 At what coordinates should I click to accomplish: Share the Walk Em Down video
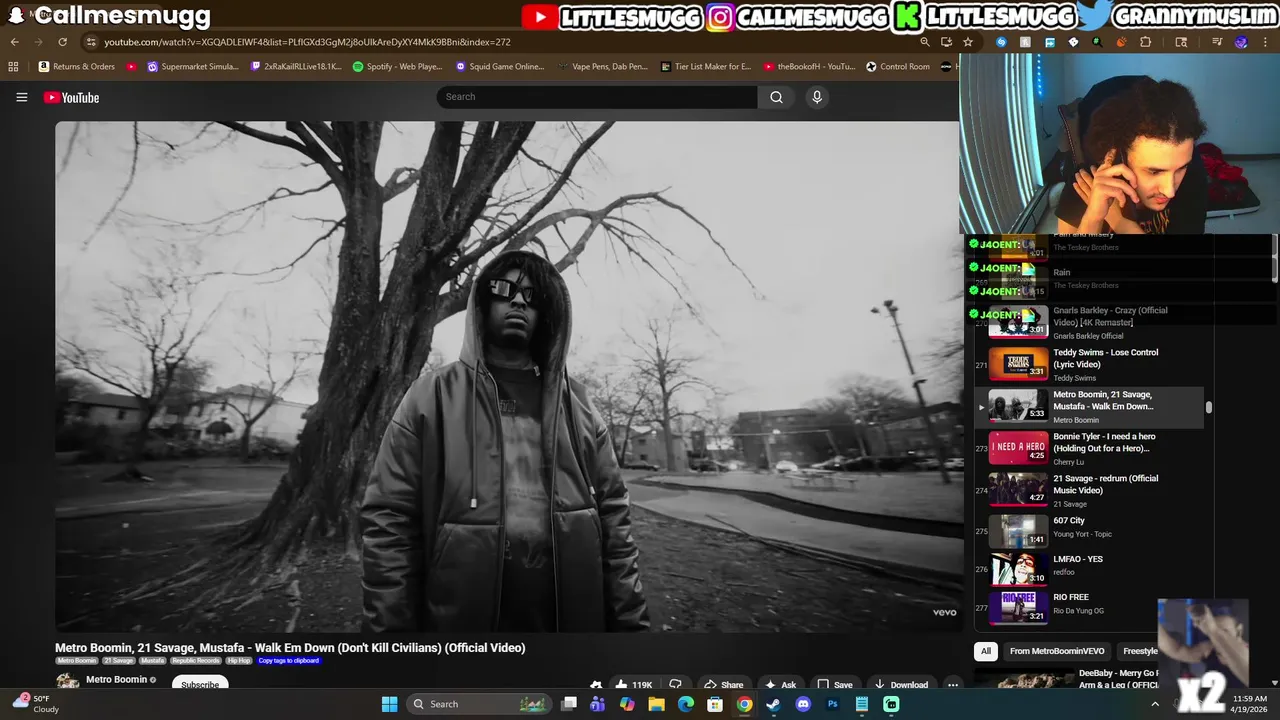723,685
